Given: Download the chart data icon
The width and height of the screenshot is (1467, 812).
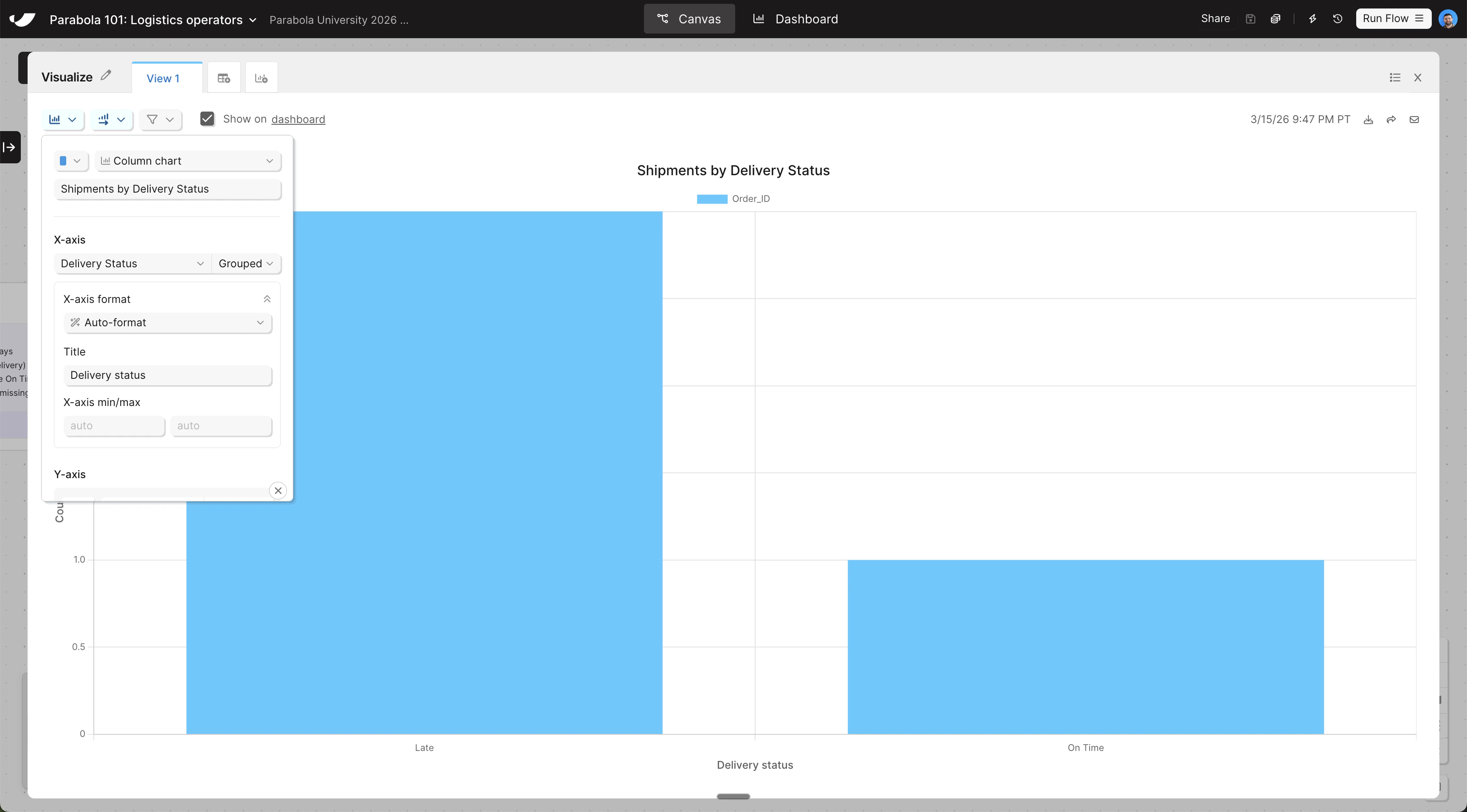Looking at the screenshot, I should pos(1369,120).
